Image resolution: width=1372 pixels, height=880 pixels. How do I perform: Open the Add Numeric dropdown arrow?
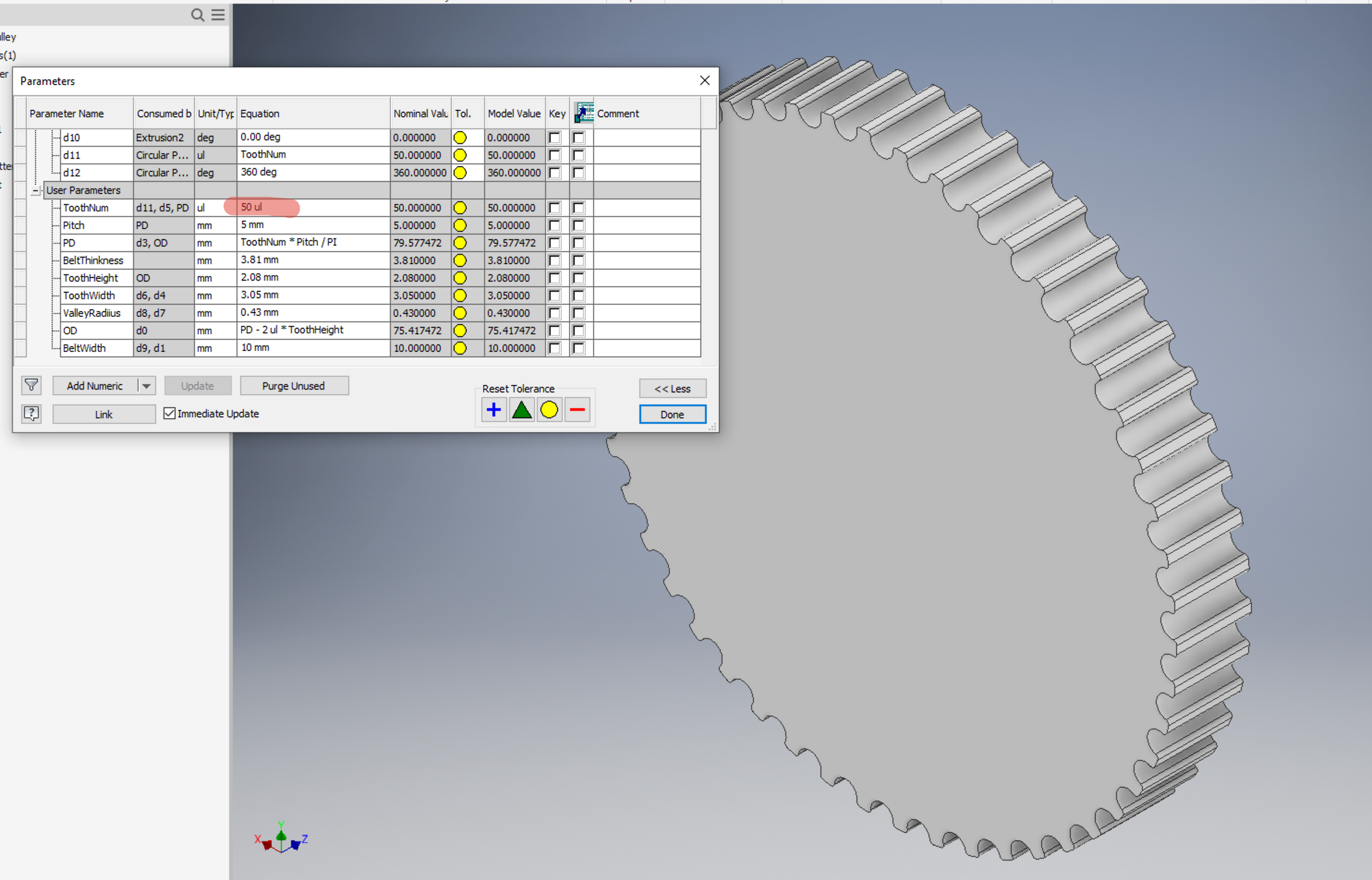[146, 386]
